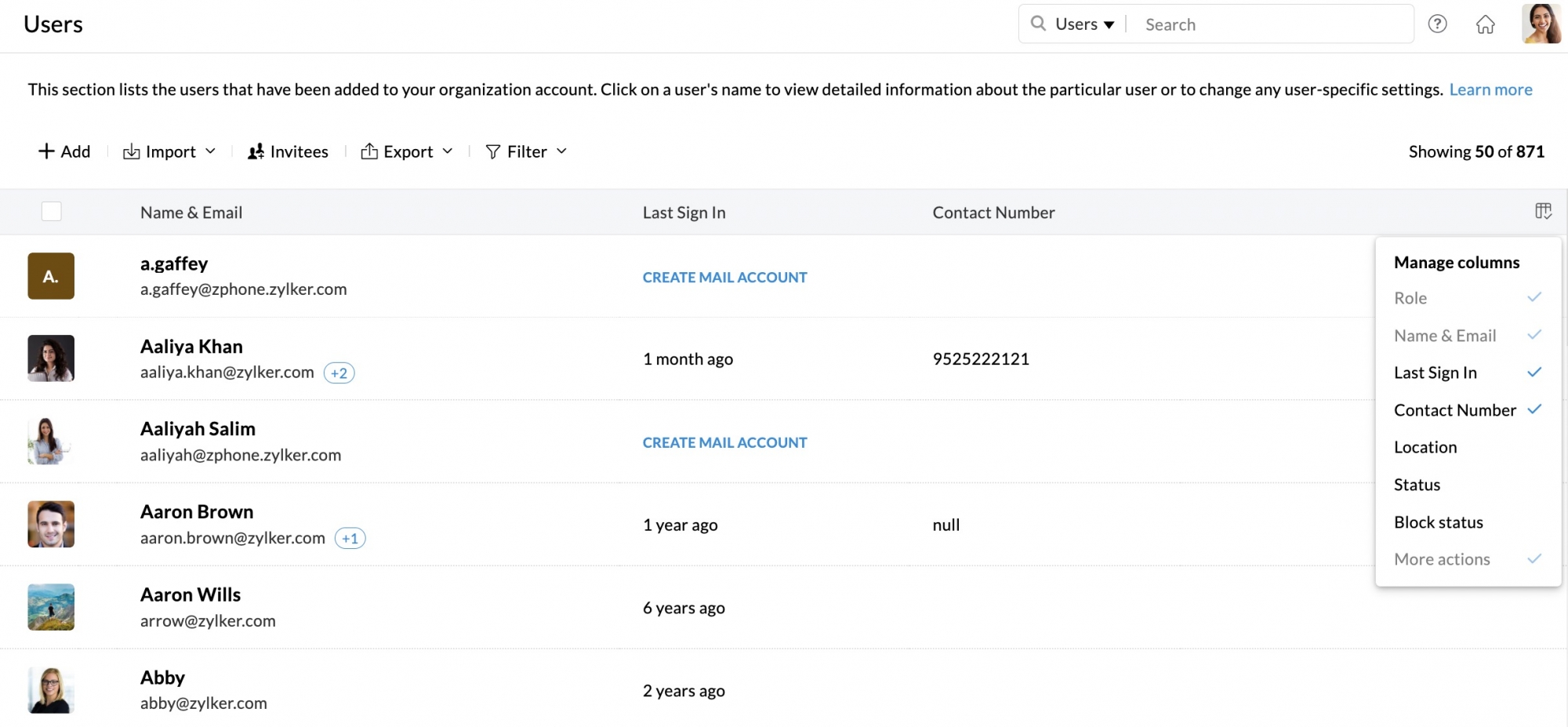
Task: Click the Invitees people icon
Action: point(256,151)
